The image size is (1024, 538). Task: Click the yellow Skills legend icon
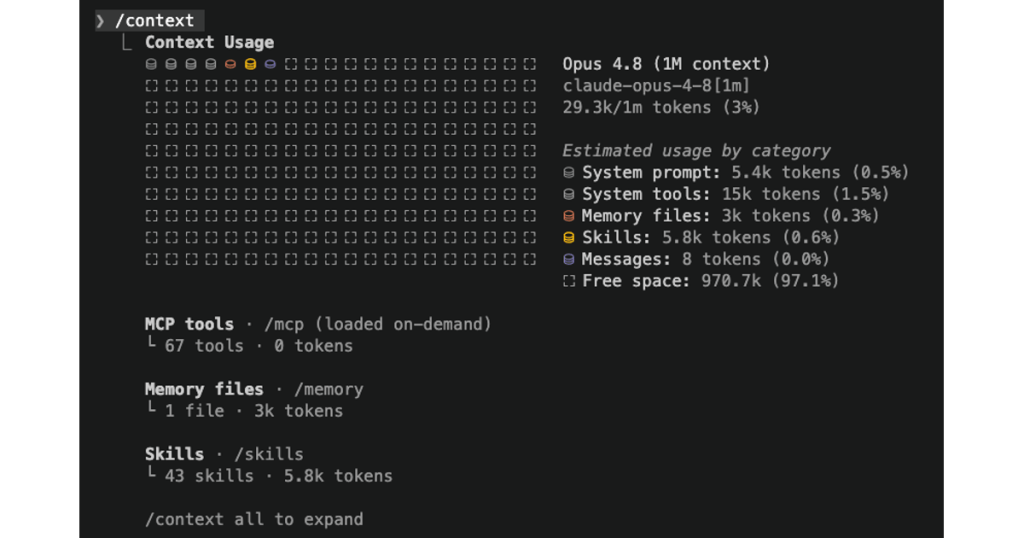click(x=569, y=237)
